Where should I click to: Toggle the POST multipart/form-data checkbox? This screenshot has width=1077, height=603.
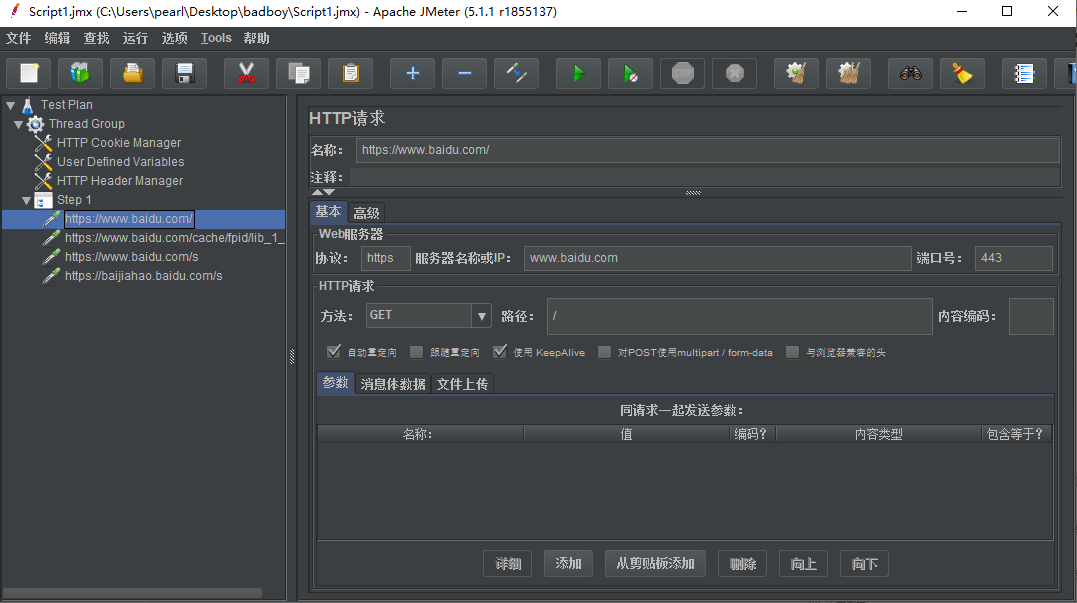(x=604, y=352)
